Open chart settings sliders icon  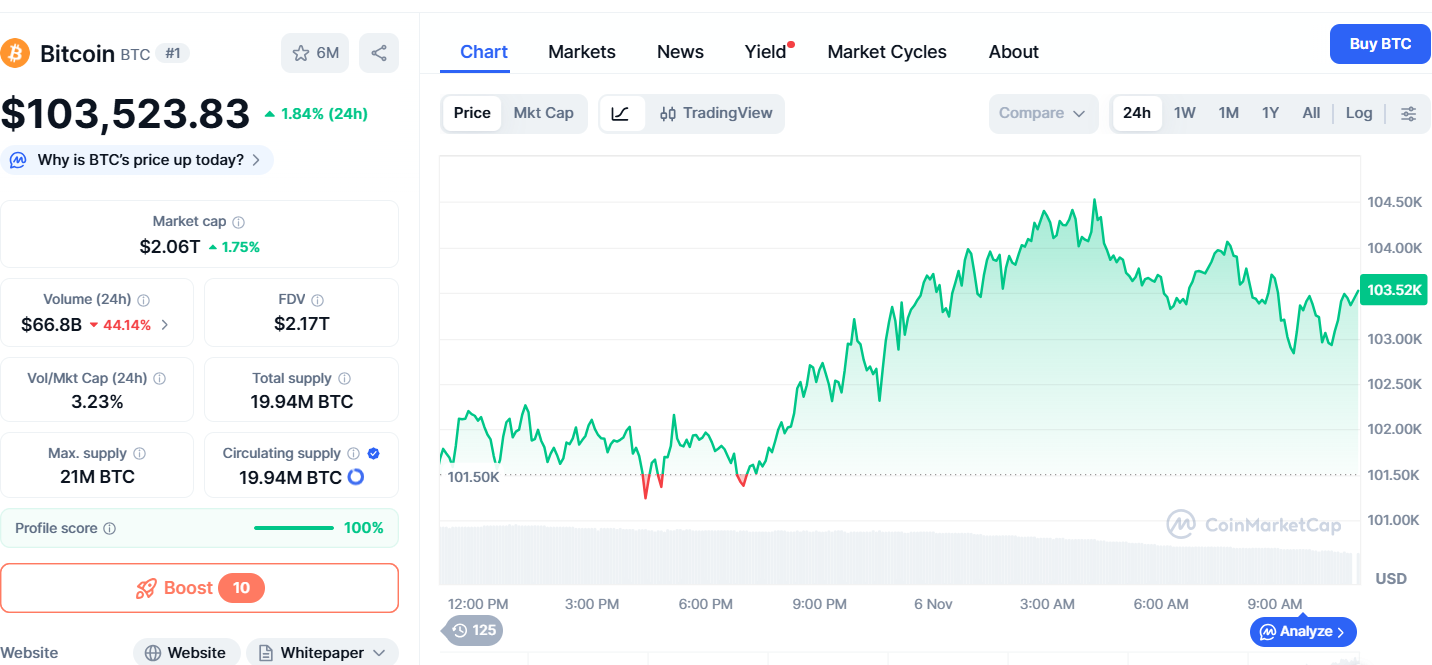(x=1408, y=114)
